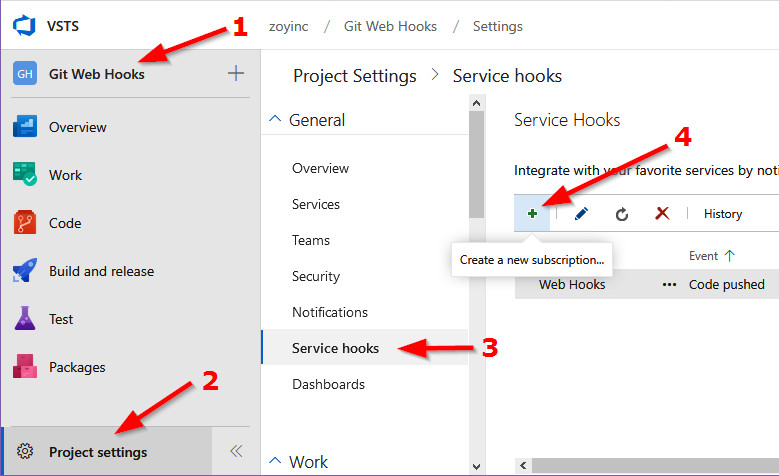Click the Service hooks heading breadcrumb
This screenshot has height=476, width=779.
(507, 76)
